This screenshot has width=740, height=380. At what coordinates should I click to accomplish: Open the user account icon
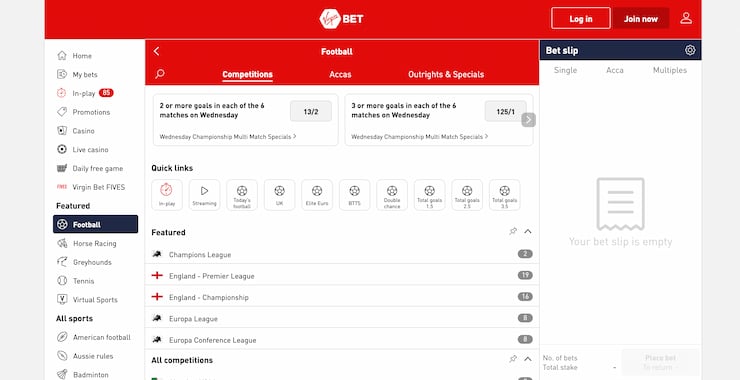(686, 18)
